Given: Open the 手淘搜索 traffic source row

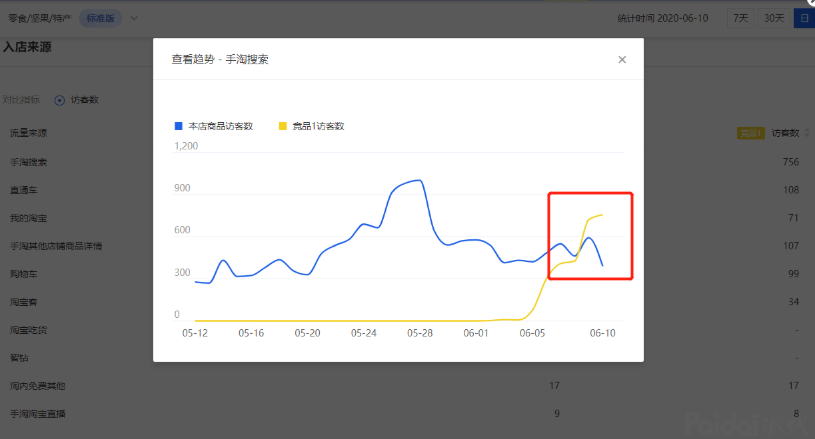Looking at the screenshot, I should click(x=28, y=162).
